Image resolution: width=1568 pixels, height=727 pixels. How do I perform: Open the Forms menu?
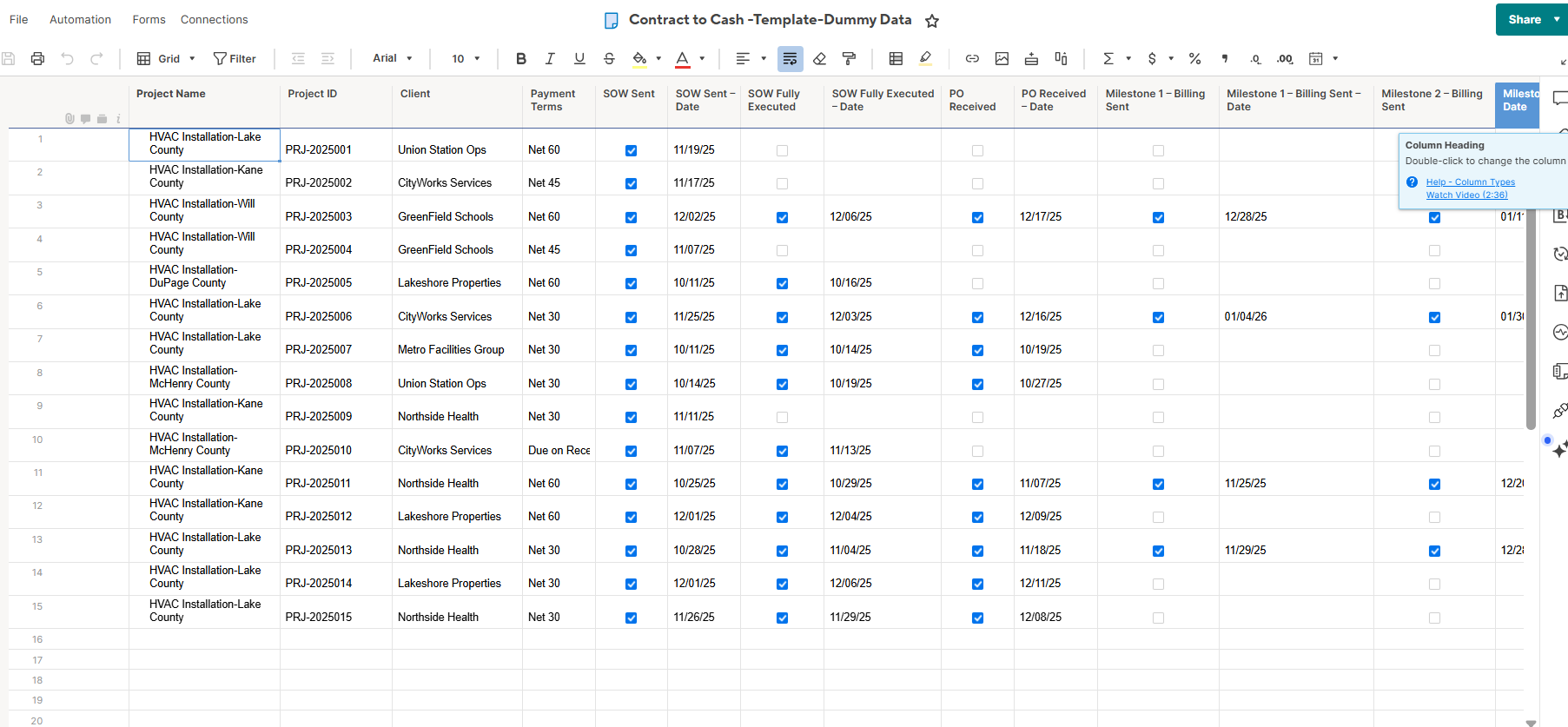tap(149, 19)
